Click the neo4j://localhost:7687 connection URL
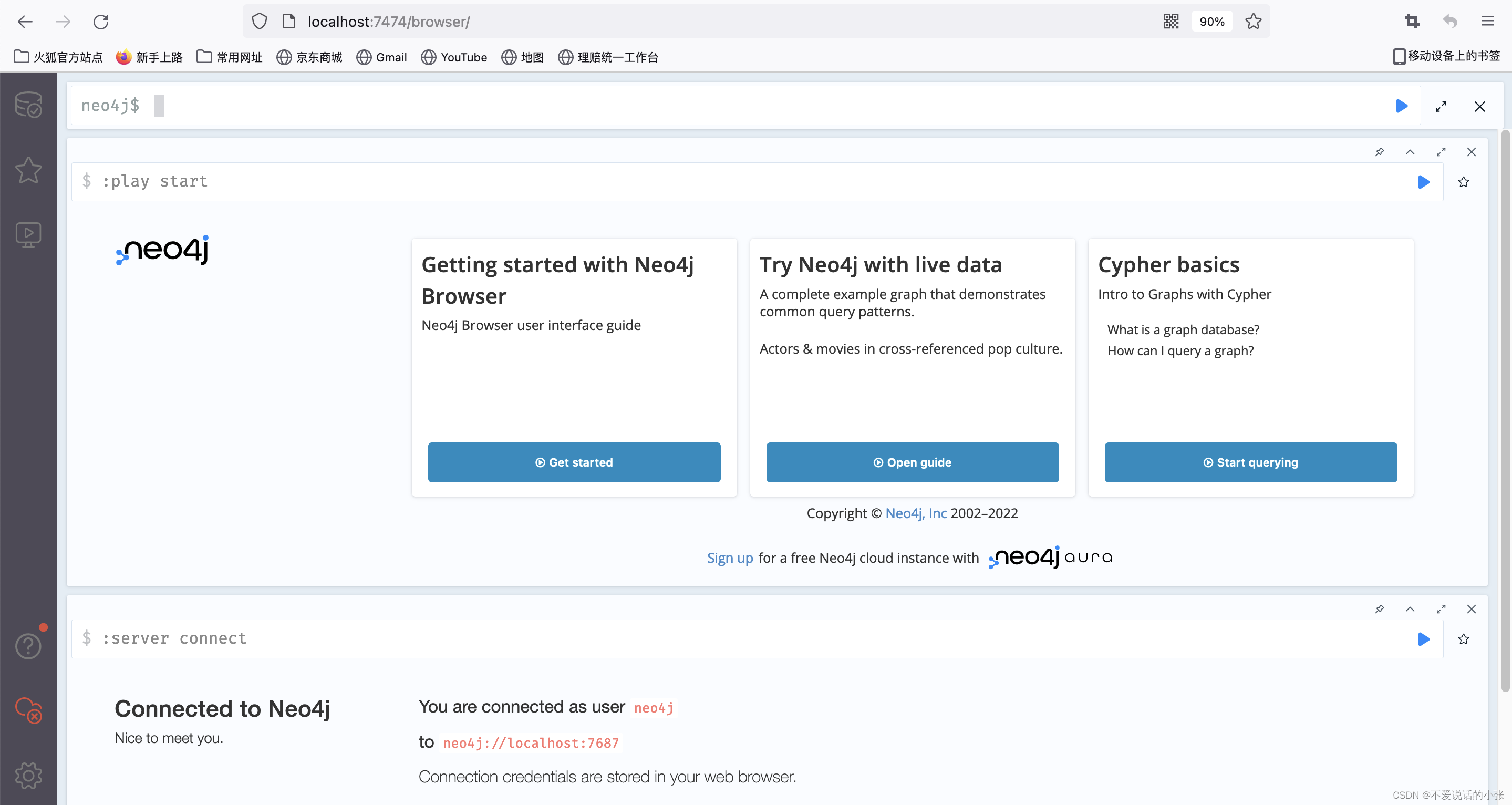1512x805 pixels. [x=531, y=744]
